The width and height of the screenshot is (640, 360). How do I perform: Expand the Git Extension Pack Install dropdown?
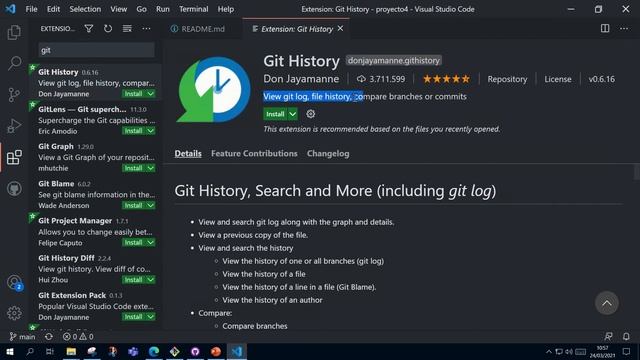pos(151,317)
